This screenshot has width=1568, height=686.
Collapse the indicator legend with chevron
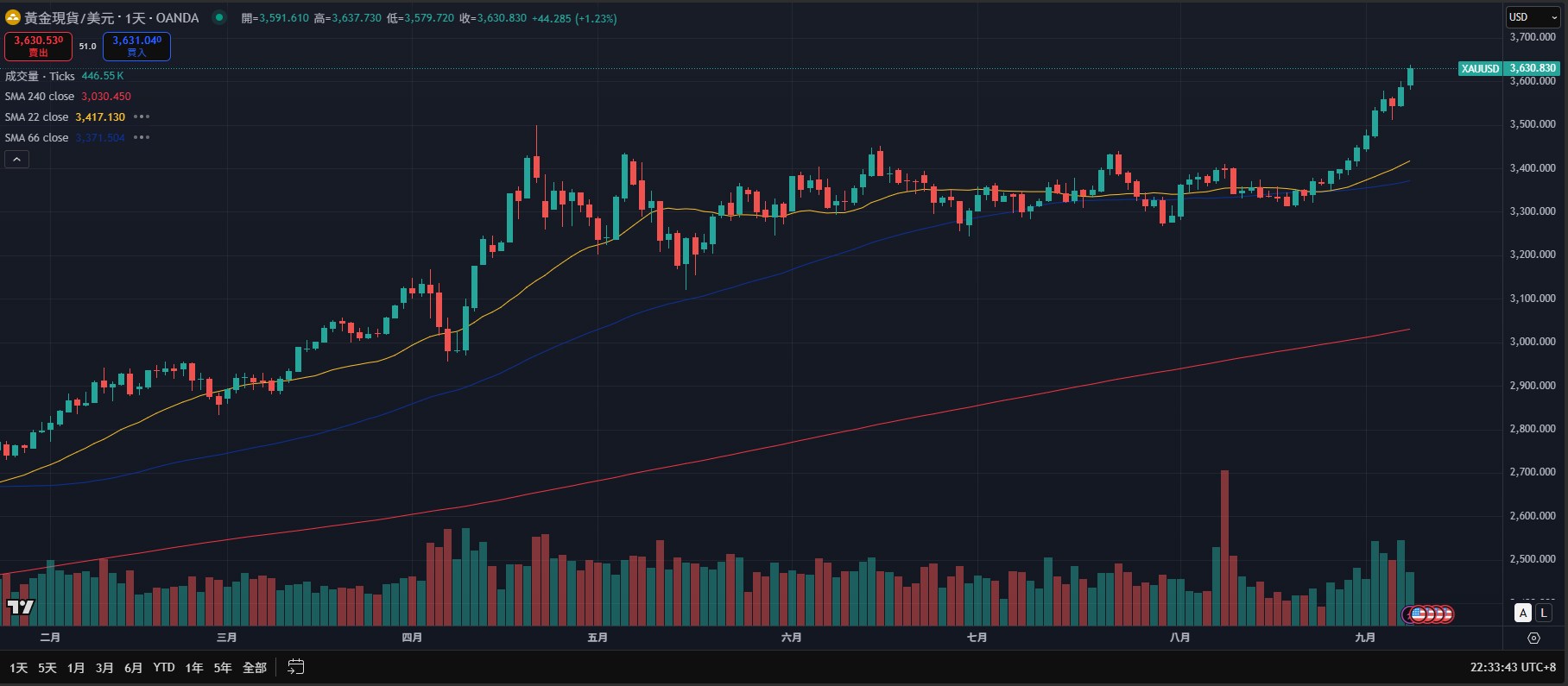(16, 159)
